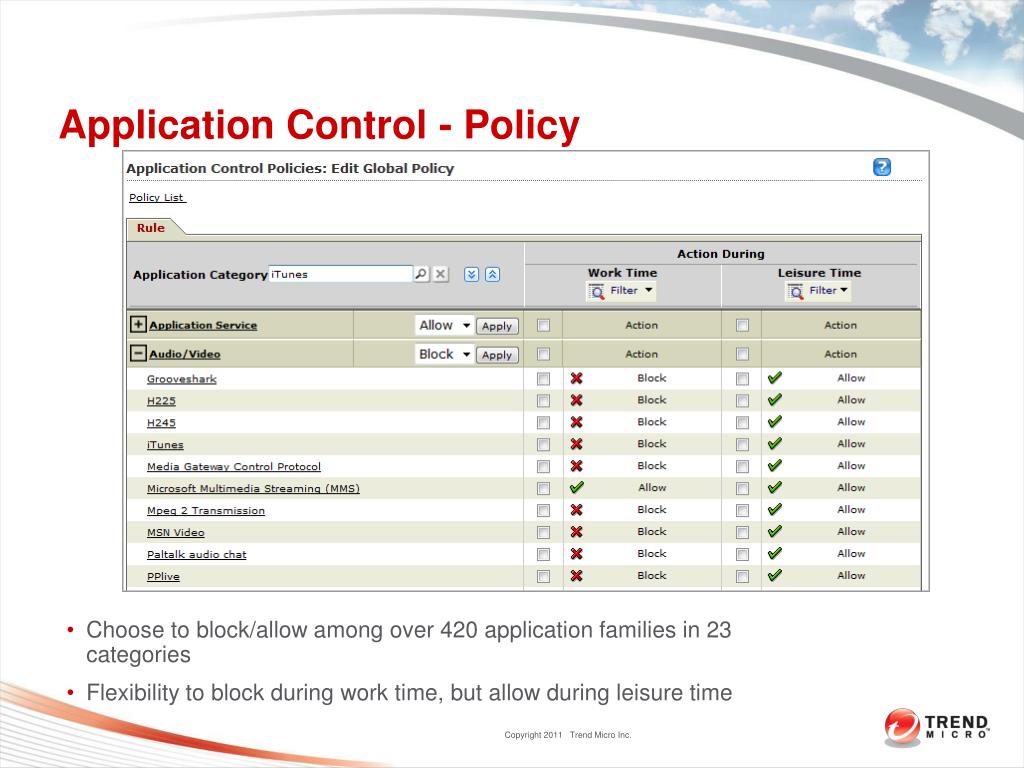Open the Paltalk audio chat link
Viewport: 1024px width, 768px height.
(197, 554)
